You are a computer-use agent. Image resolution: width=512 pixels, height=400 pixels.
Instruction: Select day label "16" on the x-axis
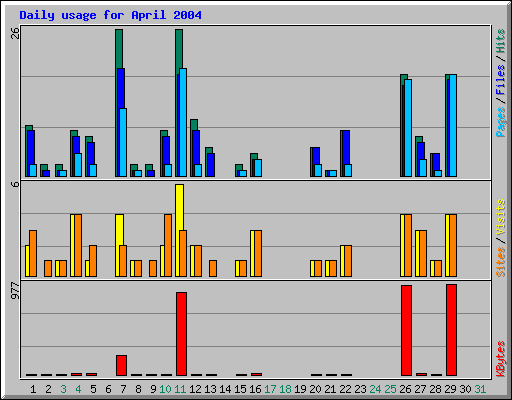click(x=255, y=389)
